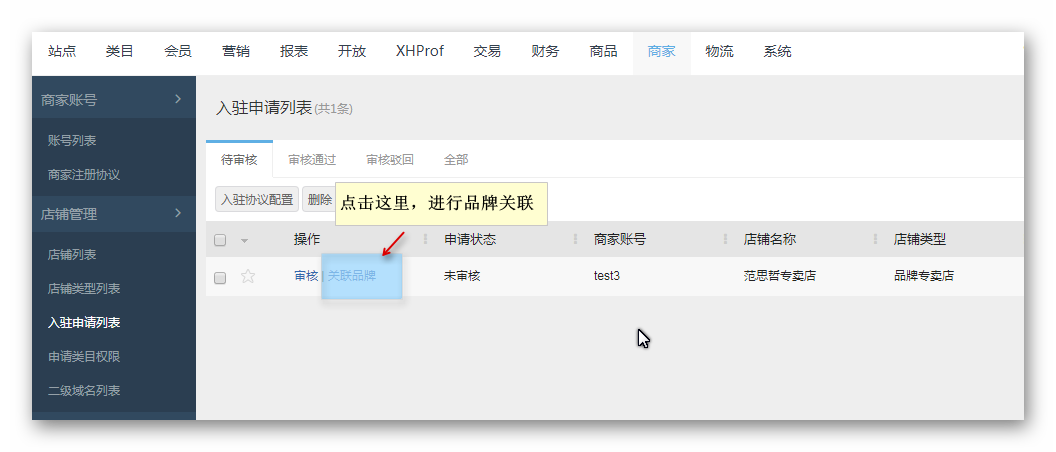Open 二级域名列表 in sidebar

84,390
